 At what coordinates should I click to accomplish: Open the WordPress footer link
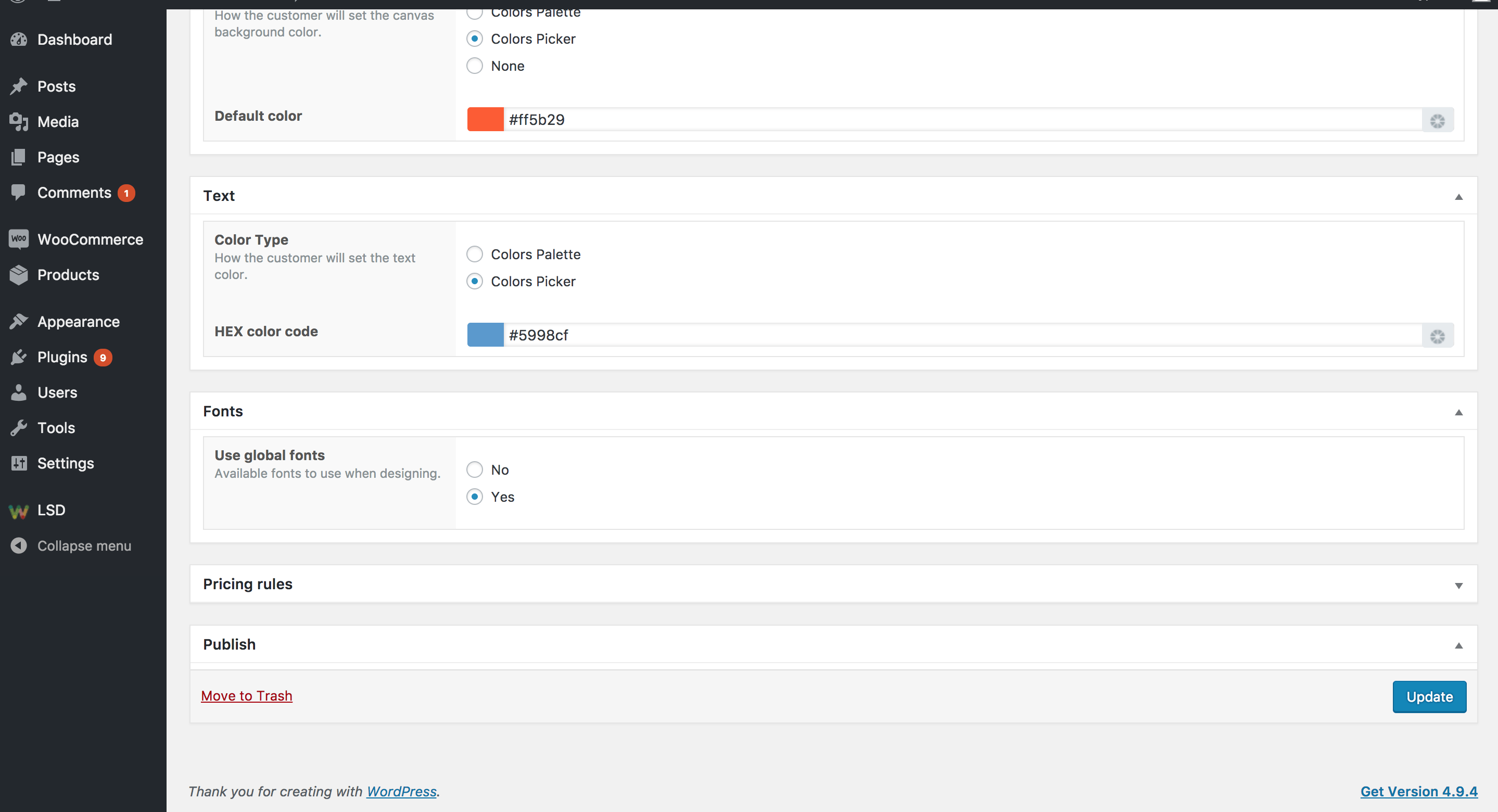tap(401, 791)
